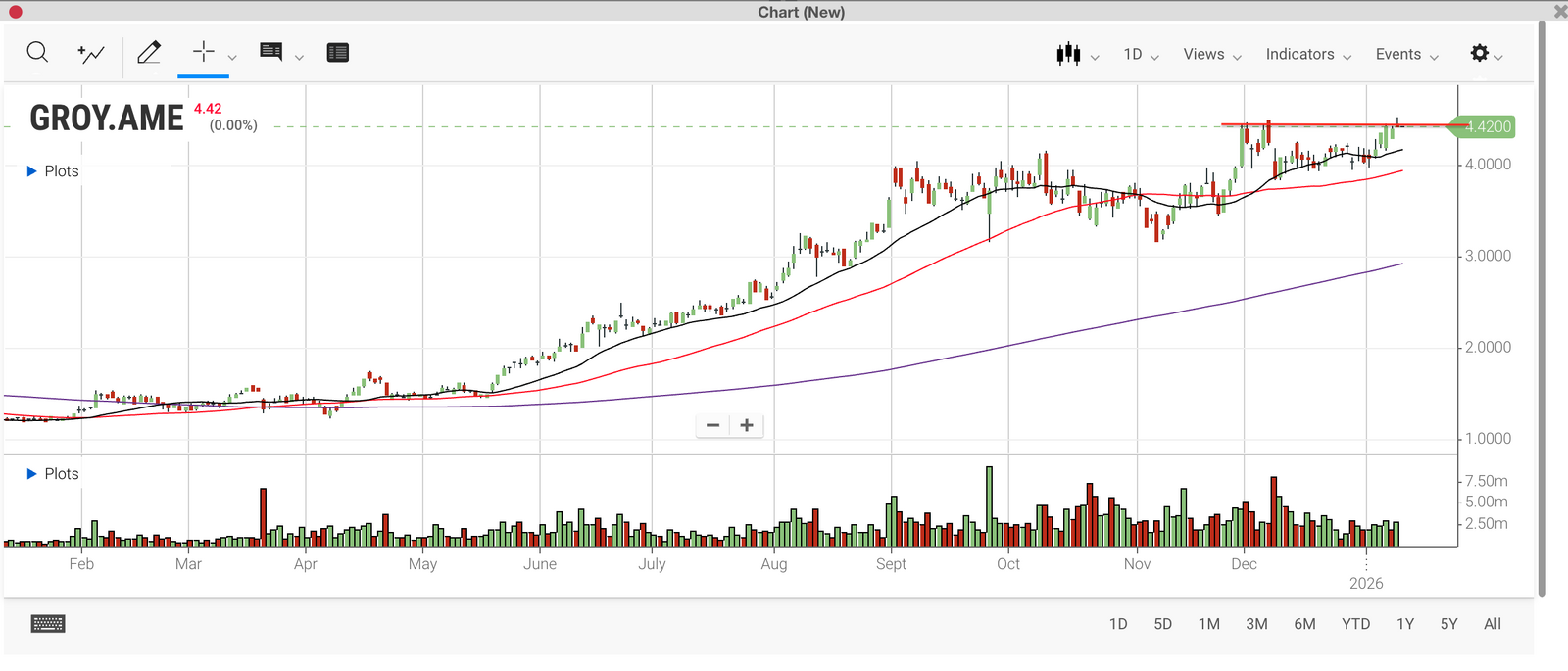Click the add comparison line icon
The width and height of the screenshot is (1568, 671).
91,54
